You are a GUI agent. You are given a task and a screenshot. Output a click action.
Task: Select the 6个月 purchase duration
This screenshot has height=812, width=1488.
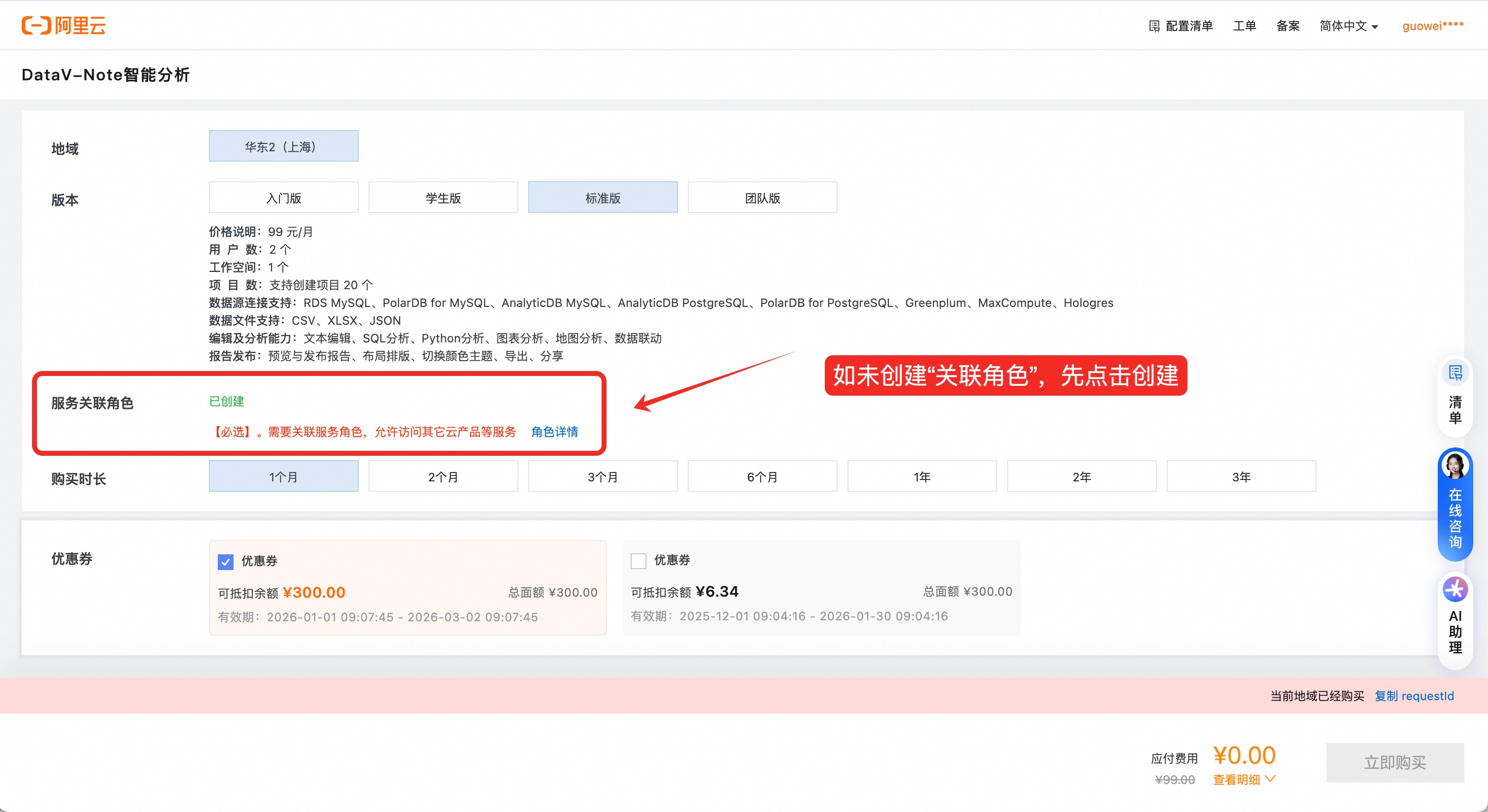click(762, 477)
